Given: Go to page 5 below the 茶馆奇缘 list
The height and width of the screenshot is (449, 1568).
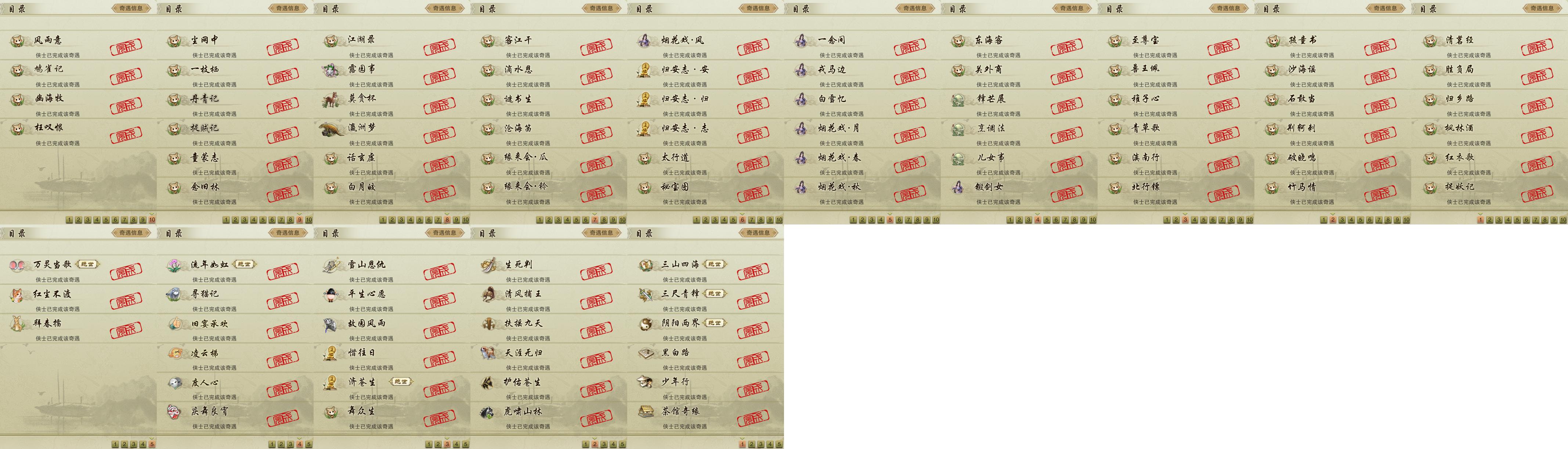Looking at the screenshot, I should click(x=779, y=445).
